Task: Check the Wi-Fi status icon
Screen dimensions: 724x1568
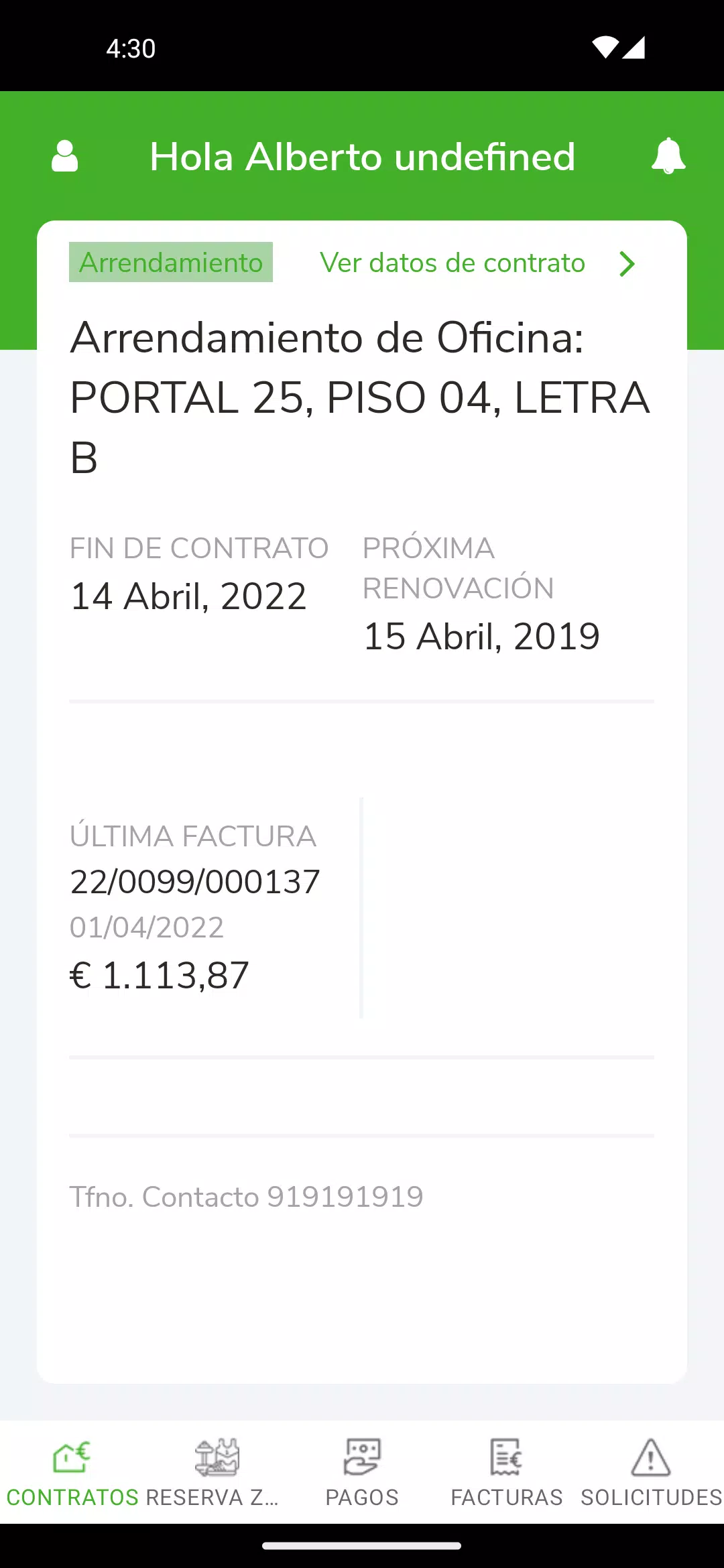Action: tap(605, 48)
